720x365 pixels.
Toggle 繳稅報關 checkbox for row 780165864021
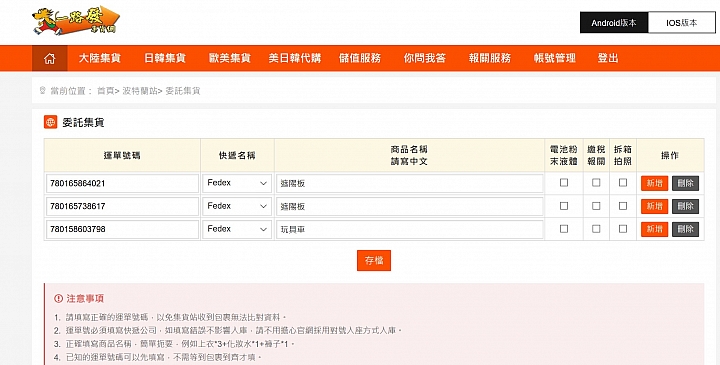(596, 183)
